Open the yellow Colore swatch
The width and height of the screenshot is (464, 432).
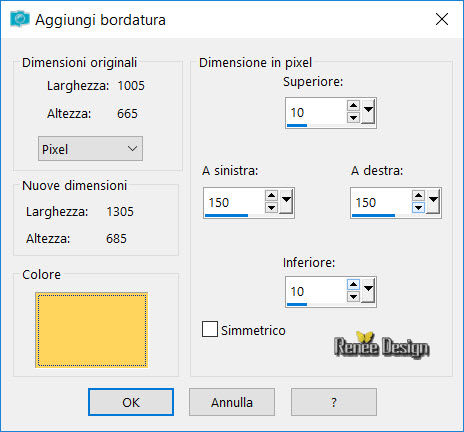click(x=92, y=330)
